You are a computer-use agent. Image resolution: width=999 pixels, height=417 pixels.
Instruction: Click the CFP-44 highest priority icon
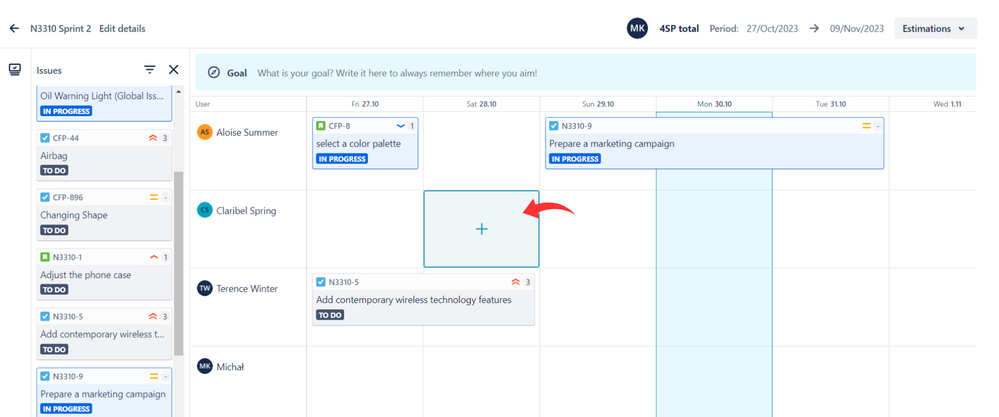tap(153, 138)
